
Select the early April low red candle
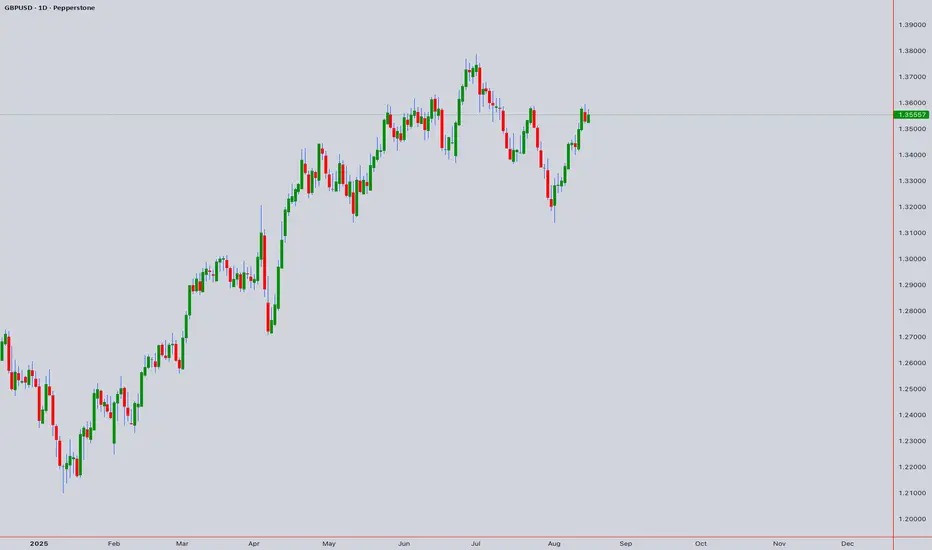268,318
